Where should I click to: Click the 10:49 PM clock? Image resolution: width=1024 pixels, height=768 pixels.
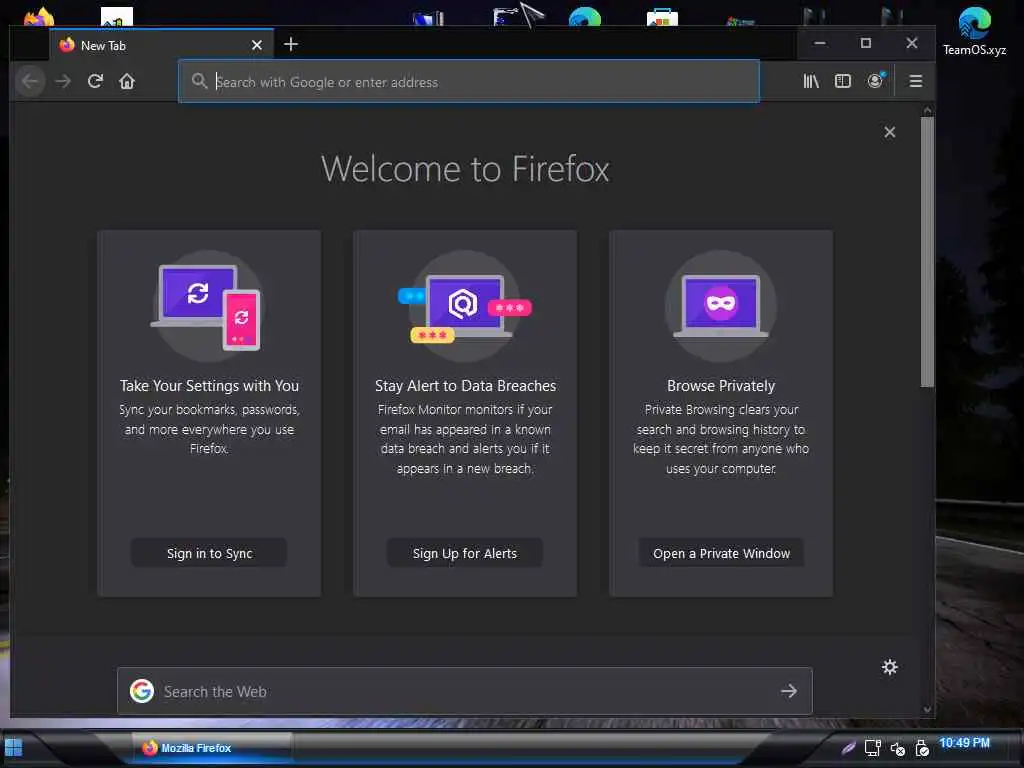click(x=964, y=743)
